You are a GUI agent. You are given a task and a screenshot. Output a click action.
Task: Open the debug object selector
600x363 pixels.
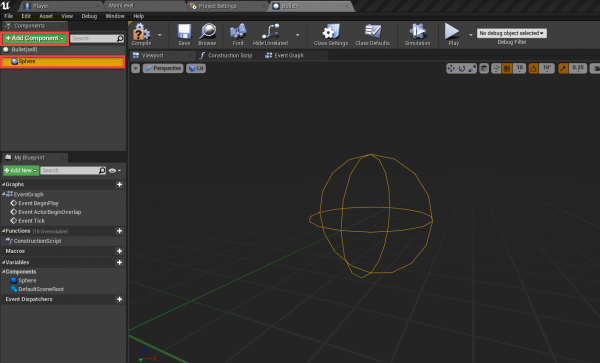512,33
